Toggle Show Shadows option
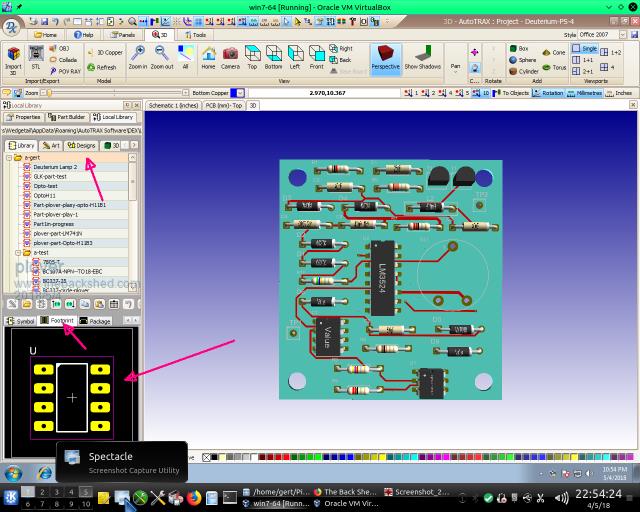 tap(422, 57)
